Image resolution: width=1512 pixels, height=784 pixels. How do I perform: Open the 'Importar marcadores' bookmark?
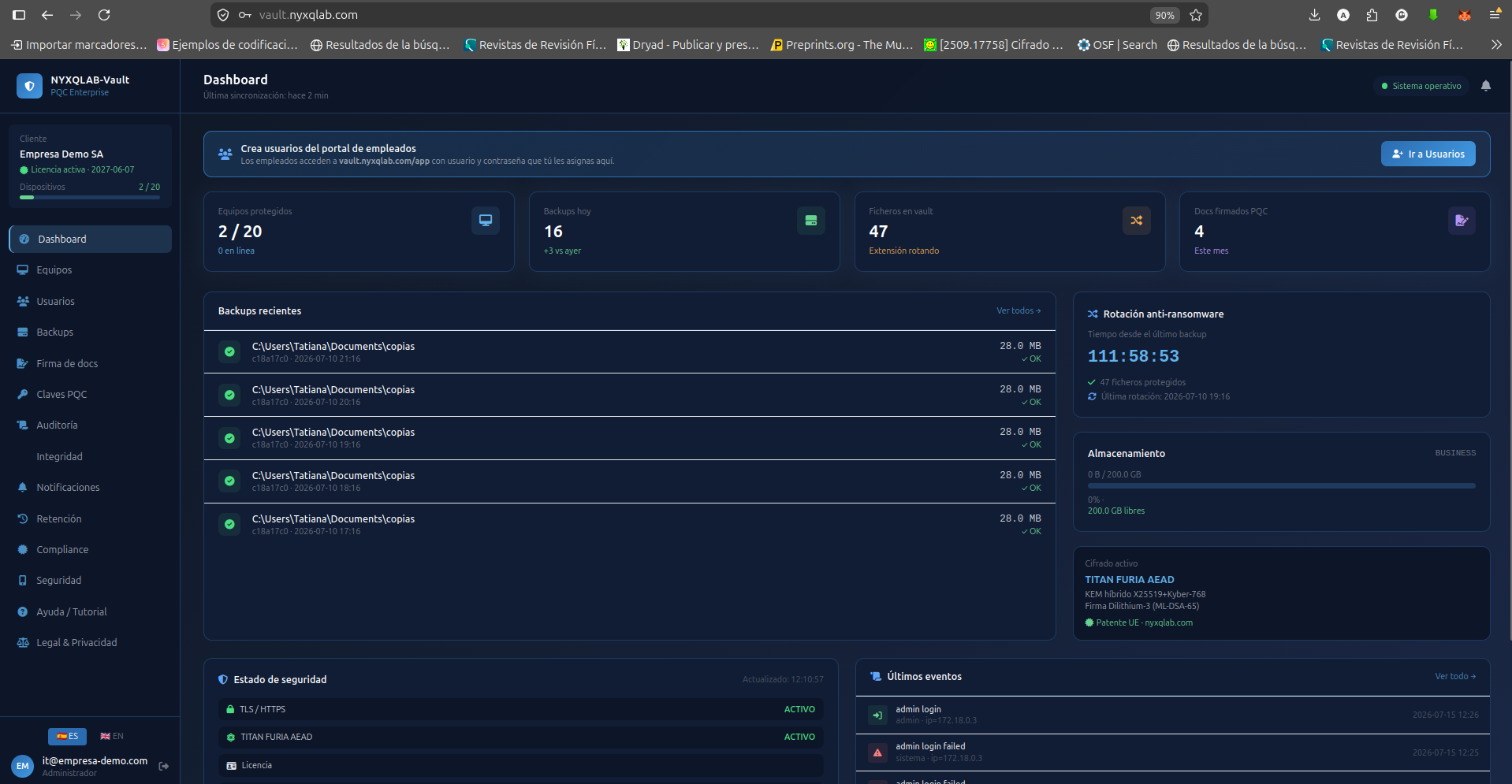(79, 45)
